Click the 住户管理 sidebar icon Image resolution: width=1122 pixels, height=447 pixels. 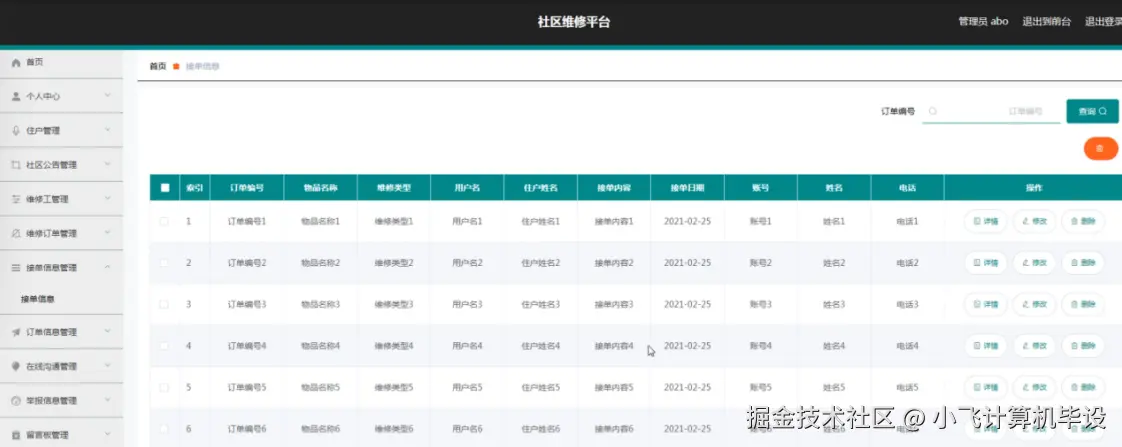pos(16,131)
